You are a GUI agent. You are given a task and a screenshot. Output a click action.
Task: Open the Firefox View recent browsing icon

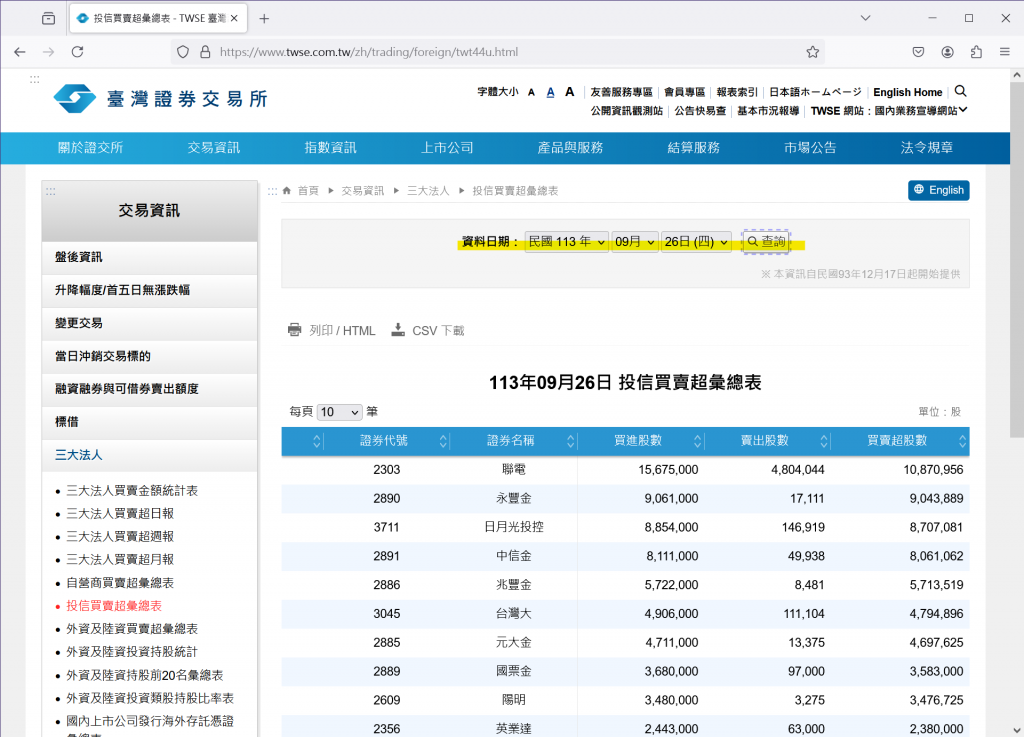[x=48, y=18]
